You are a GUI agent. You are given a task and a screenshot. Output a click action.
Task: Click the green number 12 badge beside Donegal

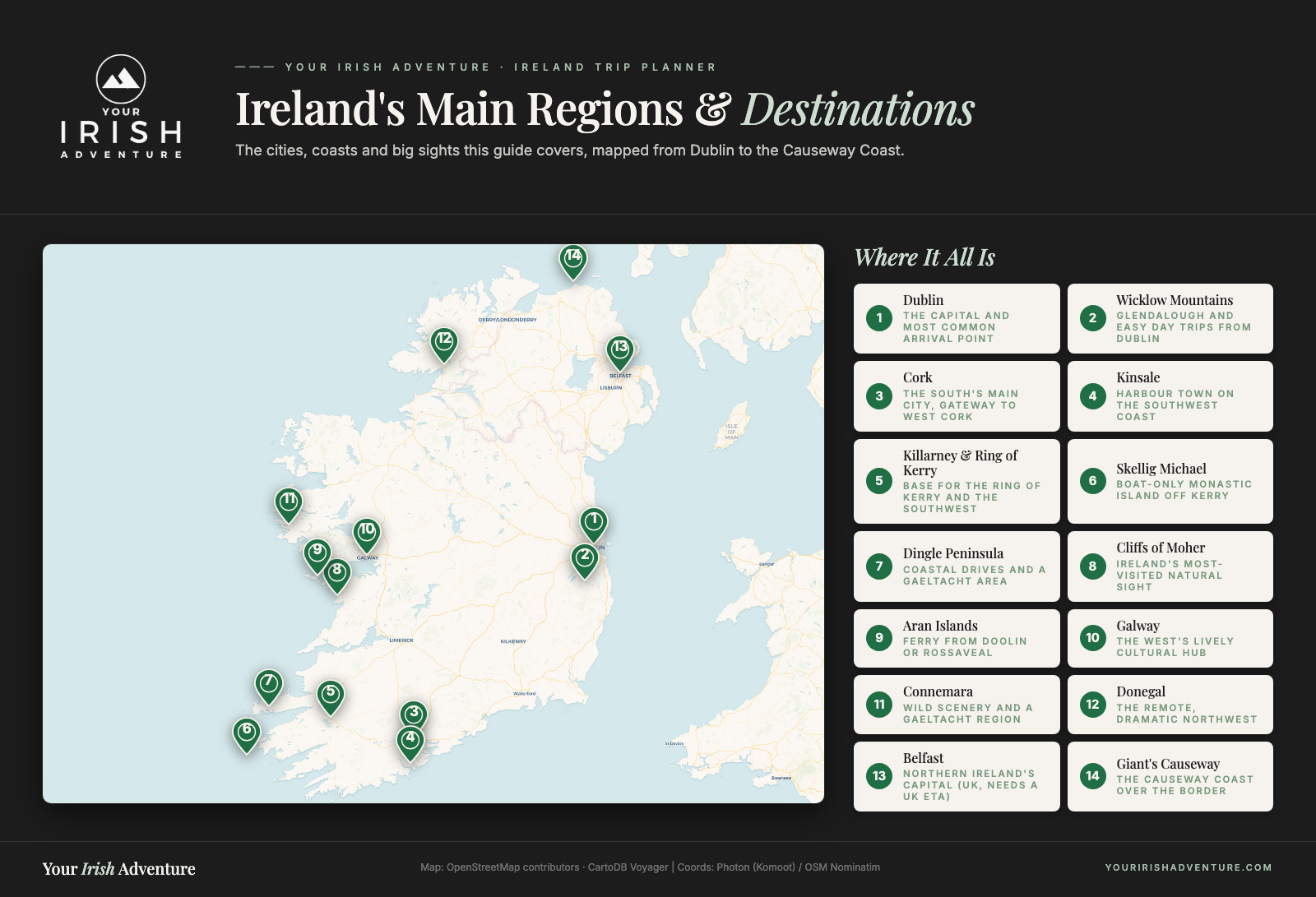coord(1093,705)
